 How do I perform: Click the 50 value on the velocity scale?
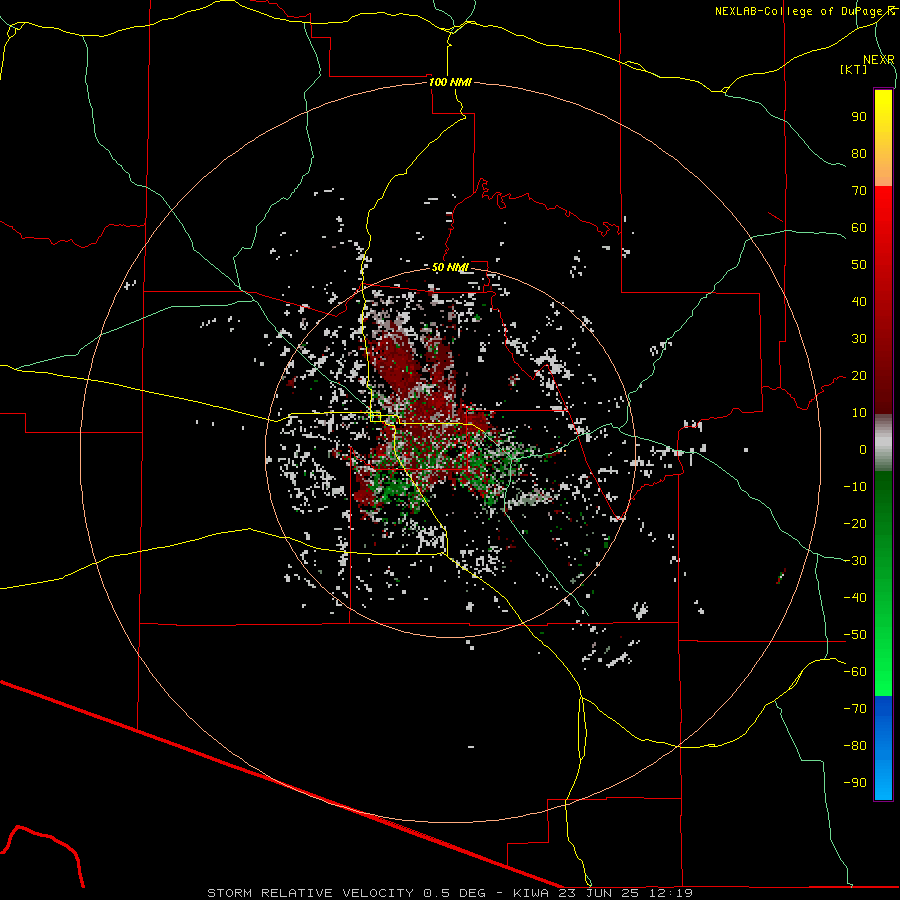(x=859, y=265)
